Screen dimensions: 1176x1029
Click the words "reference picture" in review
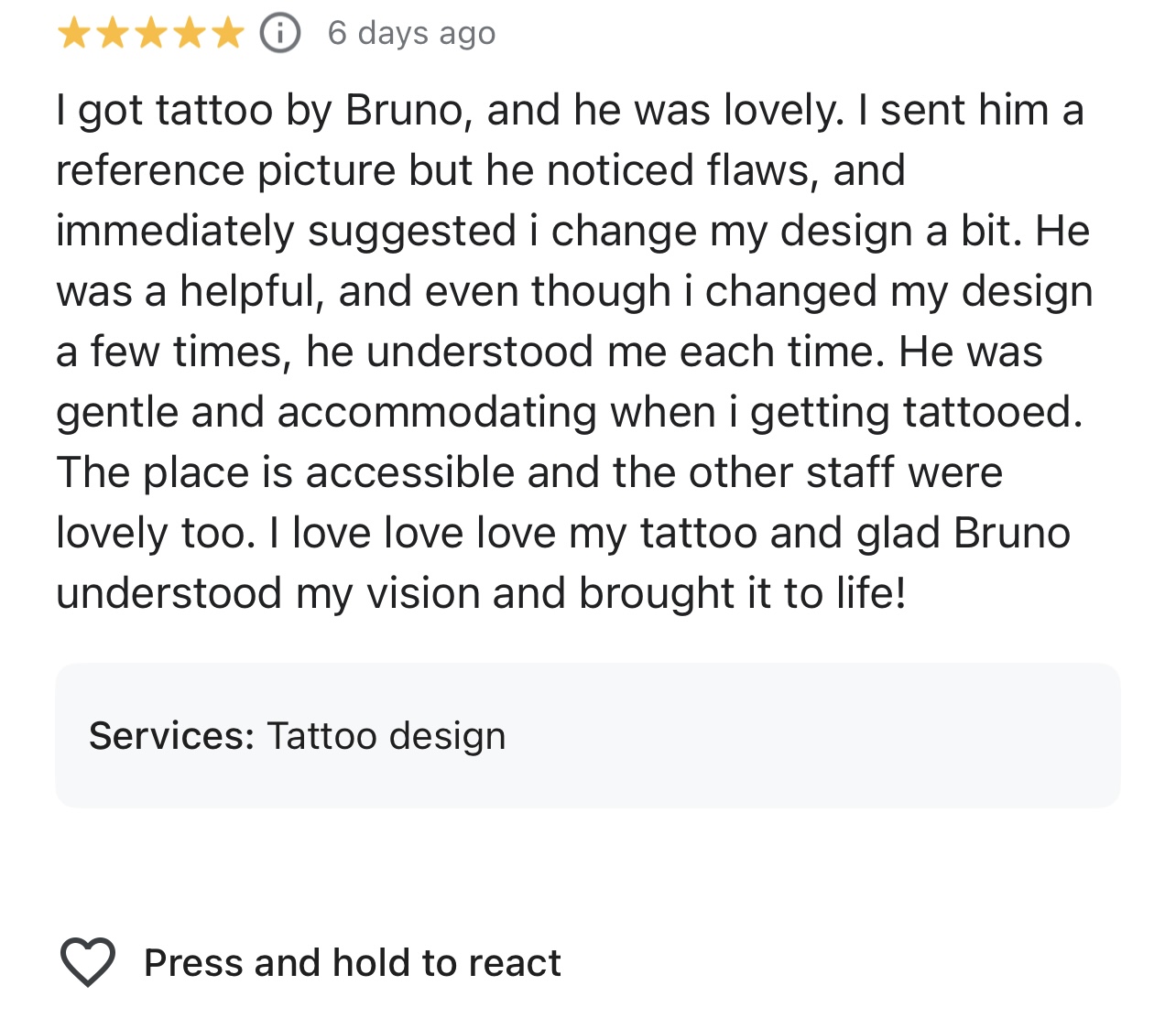click(225, 171)
